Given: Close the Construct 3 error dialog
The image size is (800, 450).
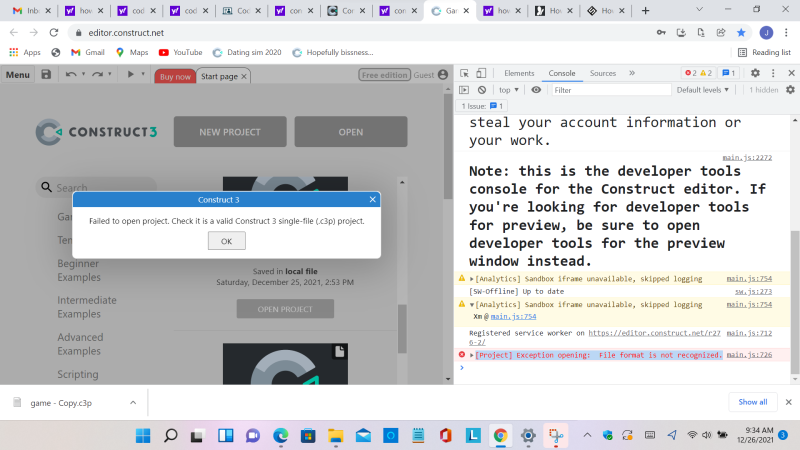Looking at the screenshot, I should 372,199.
